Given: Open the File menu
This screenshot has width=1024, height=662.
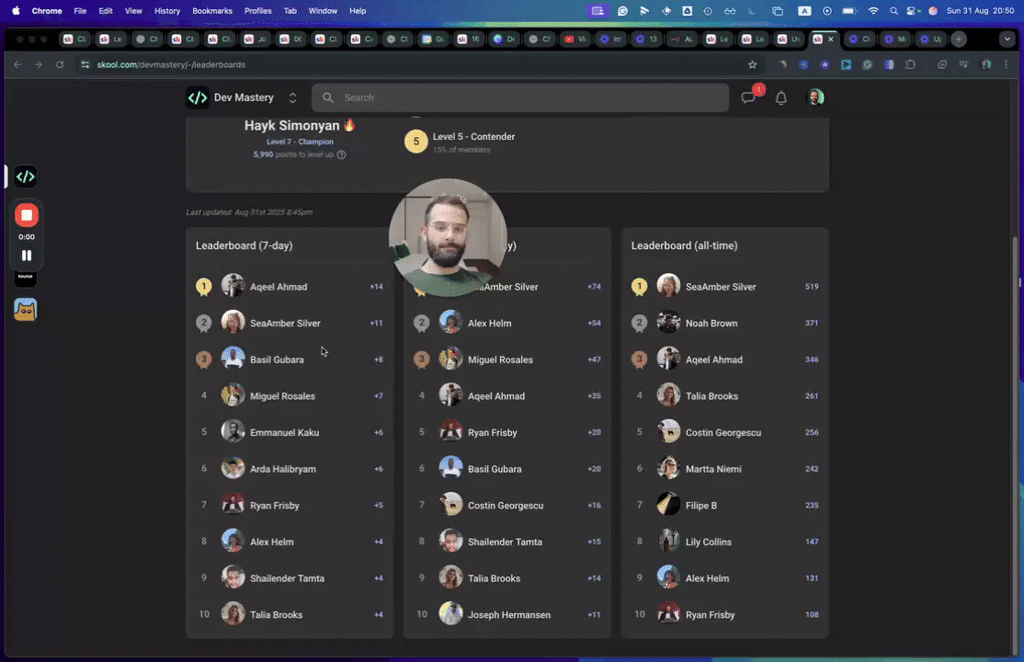Looking at the screenshot, I should pyautogui.click(x=80, y=11).
